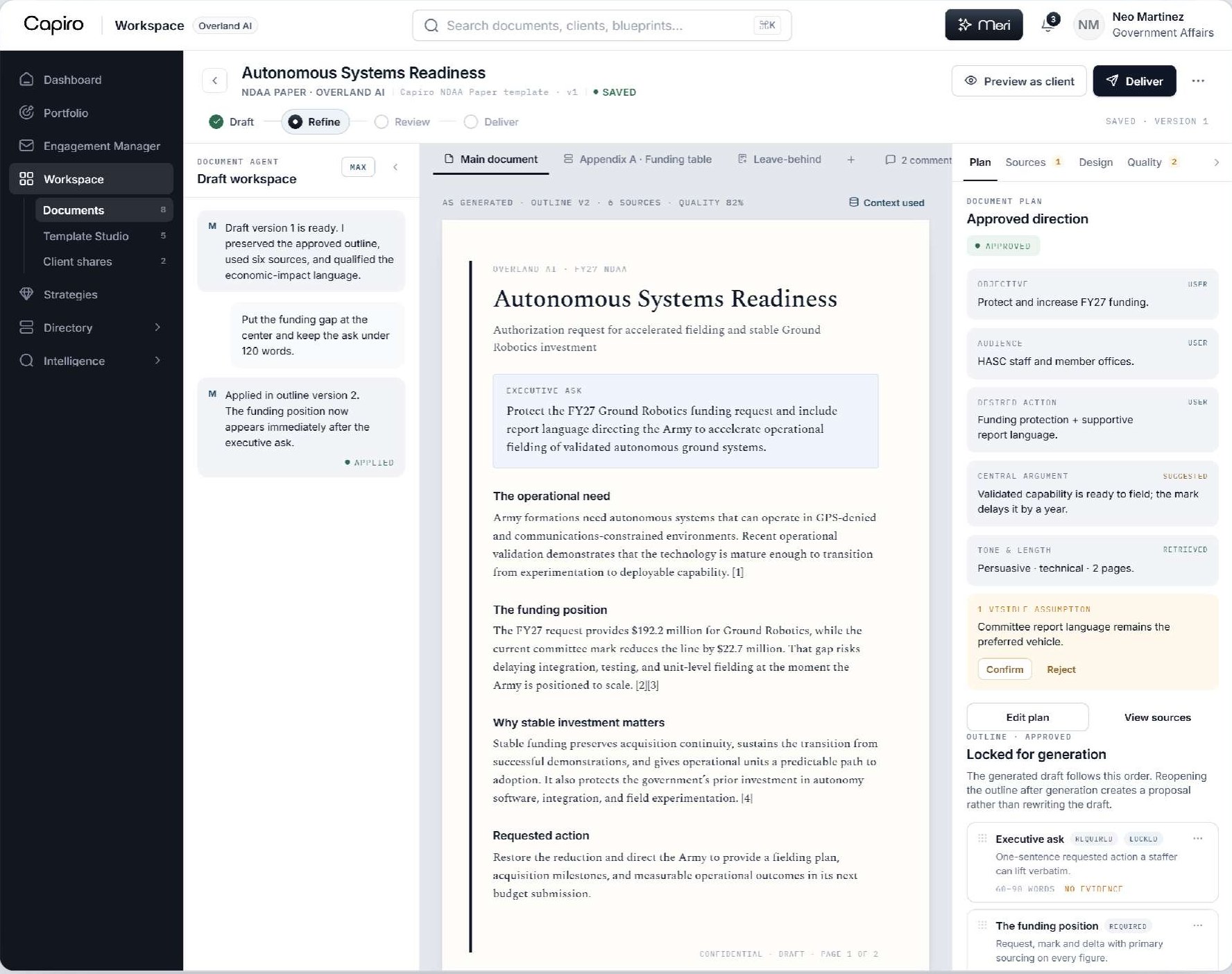
Task: Click the Directory sidebar icon
Action: [26, 327]
